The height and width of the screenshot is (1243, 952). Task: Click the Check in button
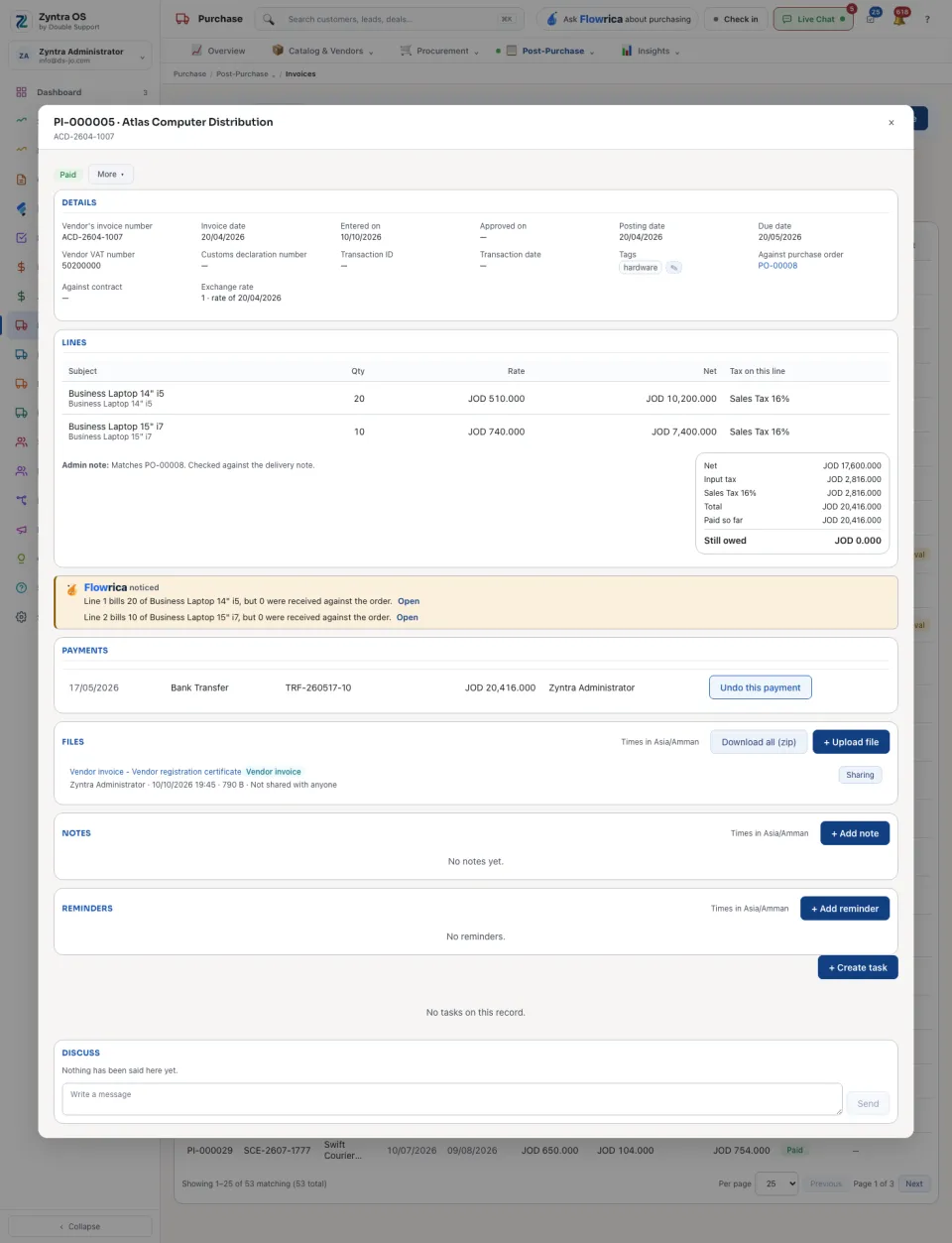click(735, 19)
